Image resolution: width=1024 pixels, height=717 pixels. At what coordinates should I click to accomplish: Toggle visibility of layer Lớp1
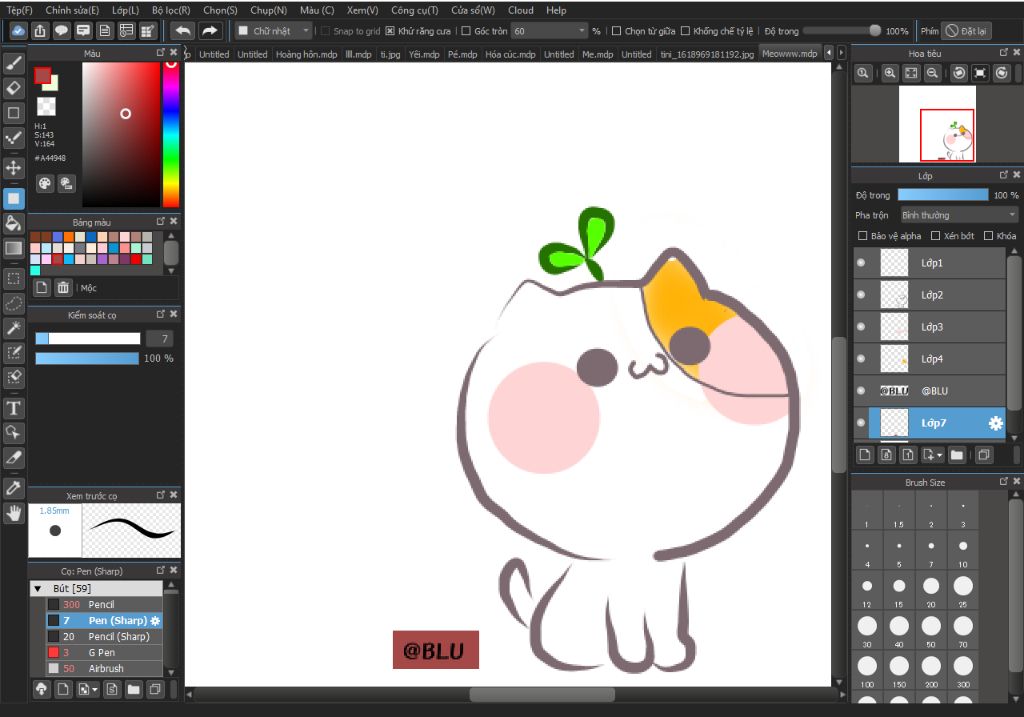861,263
